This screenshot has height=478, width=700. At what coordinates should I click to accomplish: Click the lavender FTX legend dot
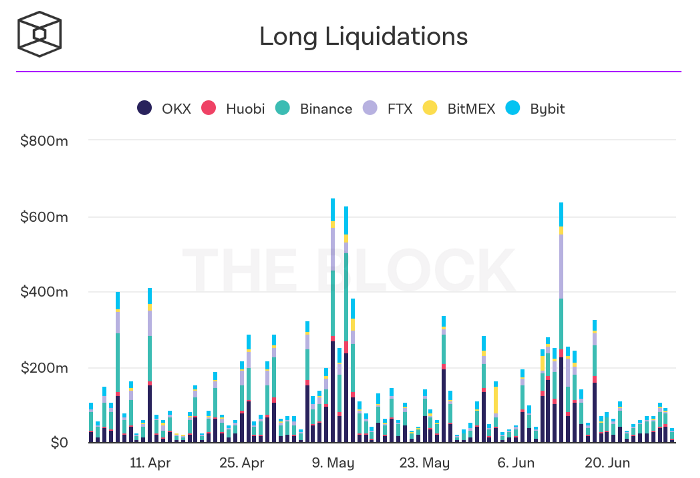tap(371, 108)
